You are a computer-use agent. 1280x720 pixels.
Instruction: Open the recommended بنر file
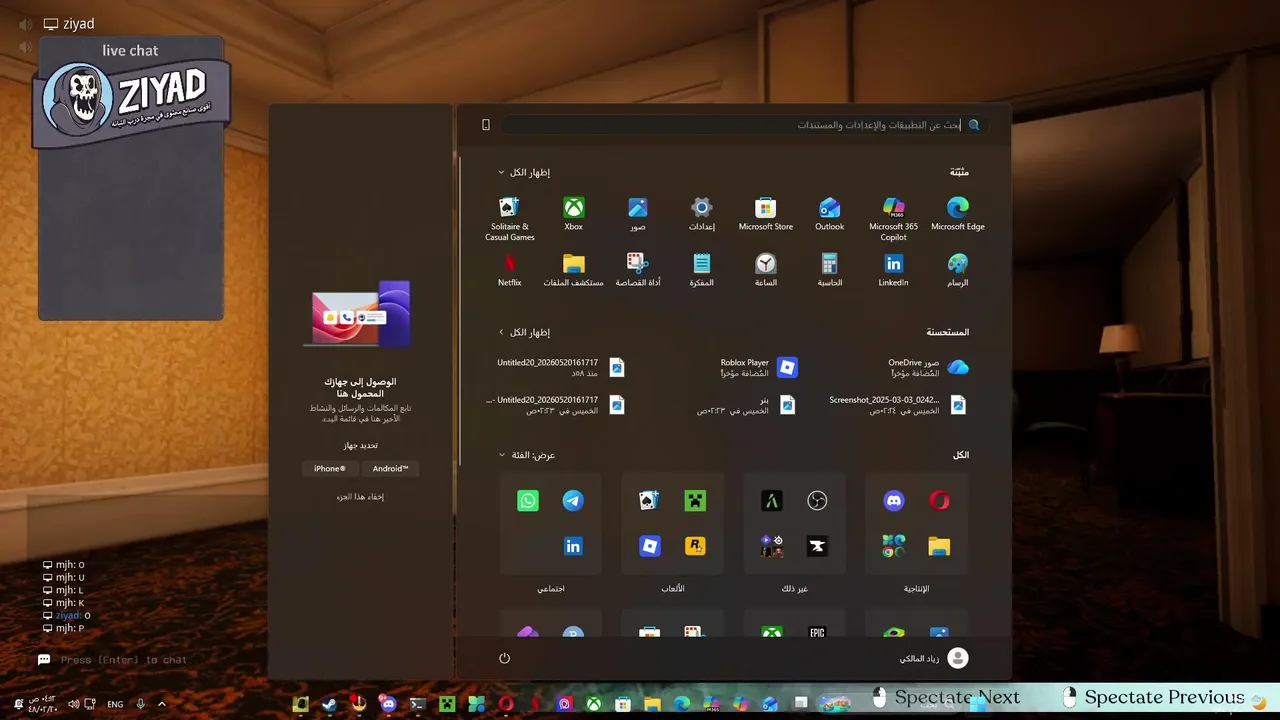(x=746, y=405)
